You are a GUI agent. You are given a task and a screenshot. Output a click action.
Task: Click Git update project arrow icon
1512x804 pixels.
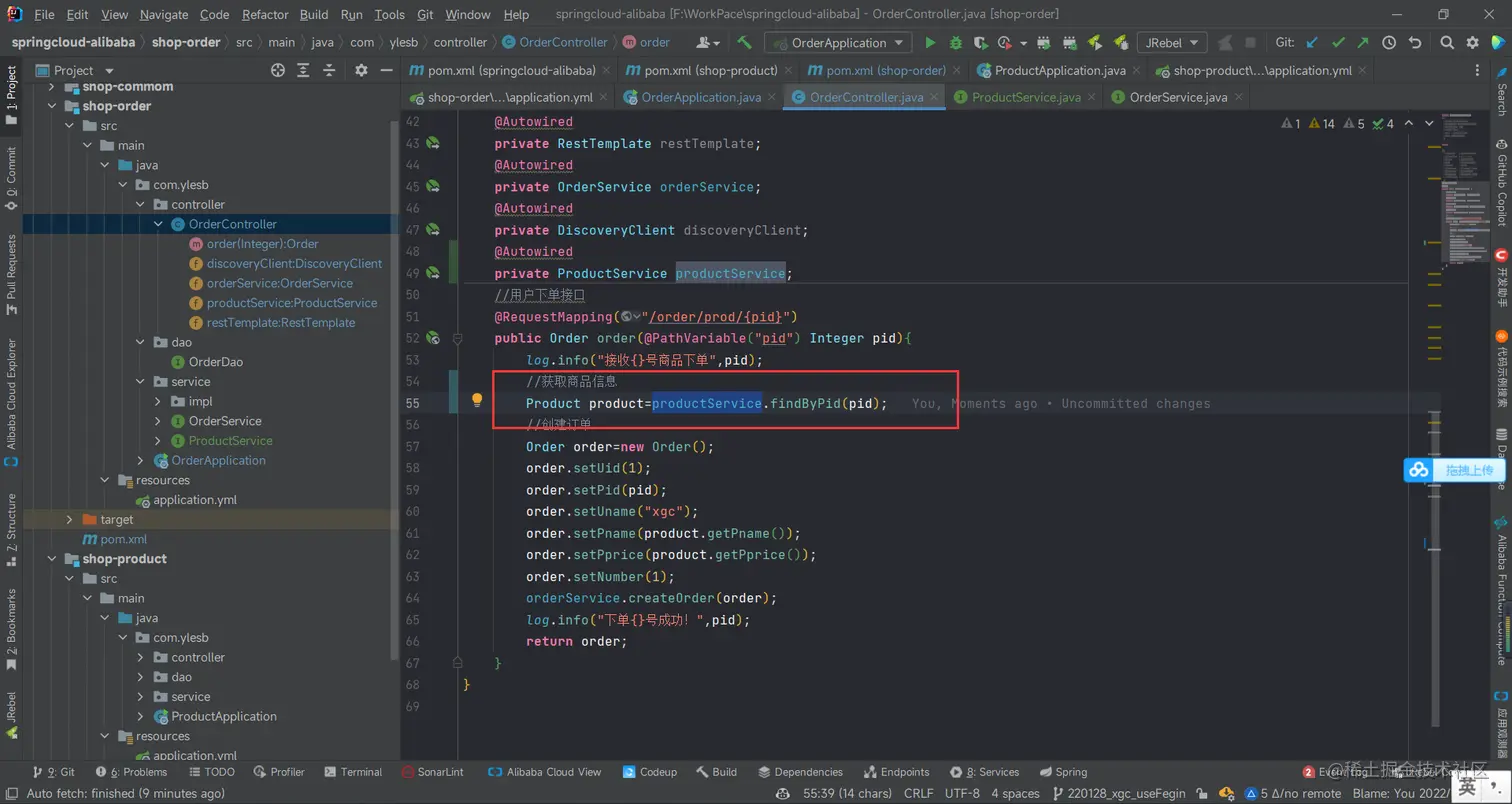1312,43
